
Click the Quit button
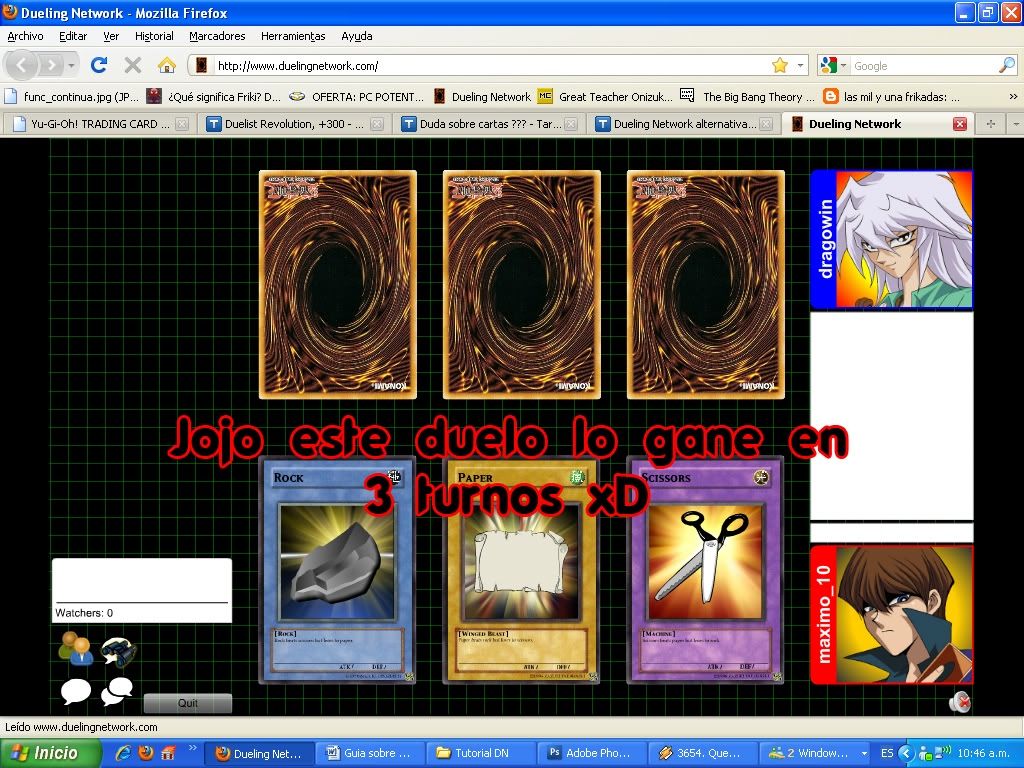coord(187,703)
